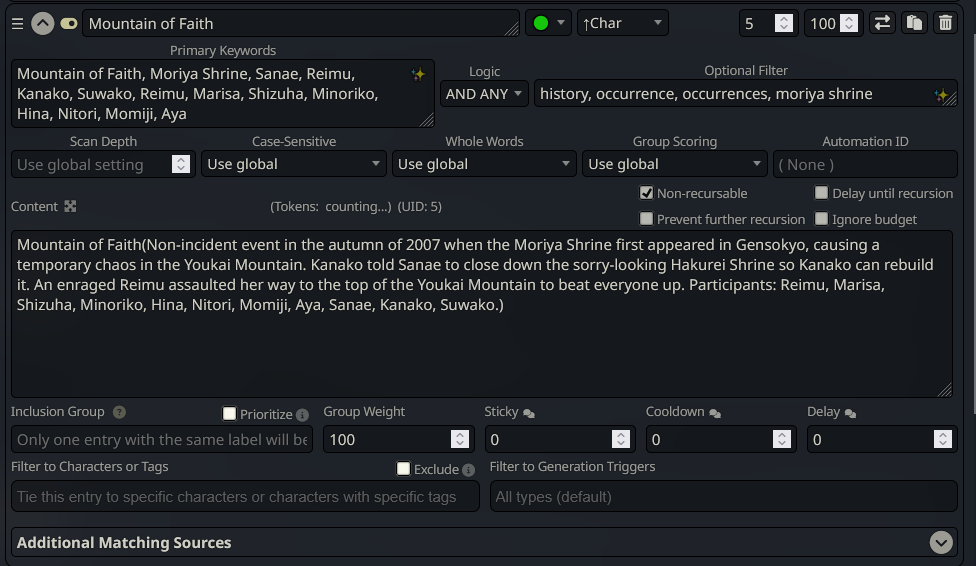Click the move/transfer entry arrows icon
The image size is (976, 566).
[x=882, y=23]
